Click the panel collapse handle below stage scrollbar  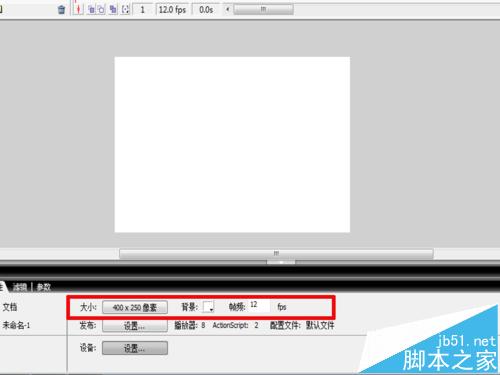(281, 262)
